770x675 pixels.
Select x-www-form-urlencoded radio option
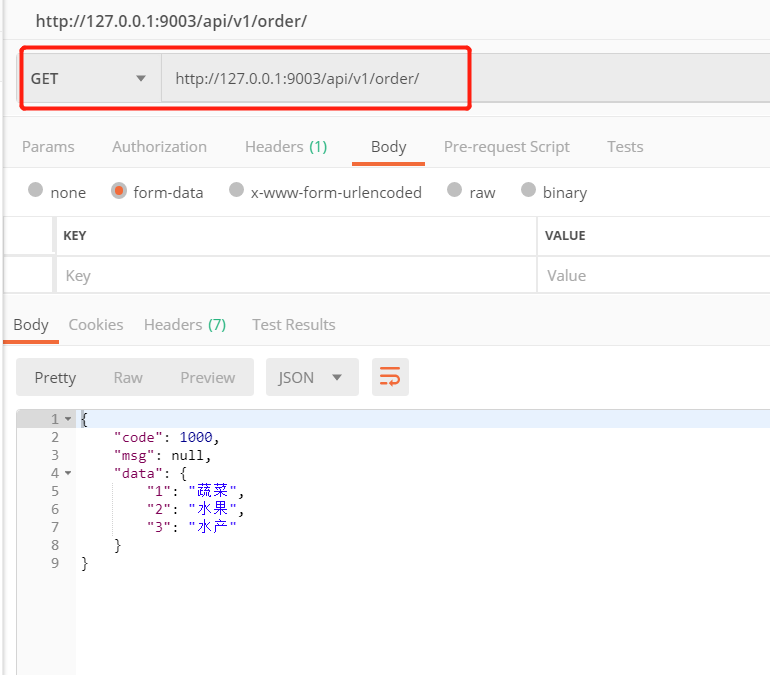tap(236, 190)
